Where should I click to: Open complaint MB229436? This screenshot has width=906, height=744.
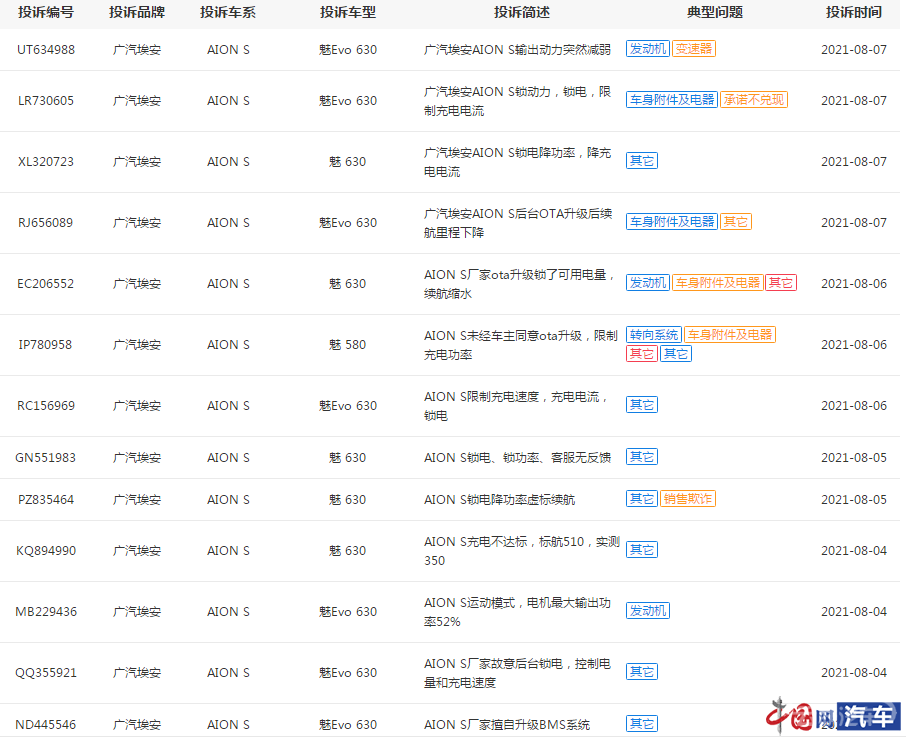pos(46,612)
